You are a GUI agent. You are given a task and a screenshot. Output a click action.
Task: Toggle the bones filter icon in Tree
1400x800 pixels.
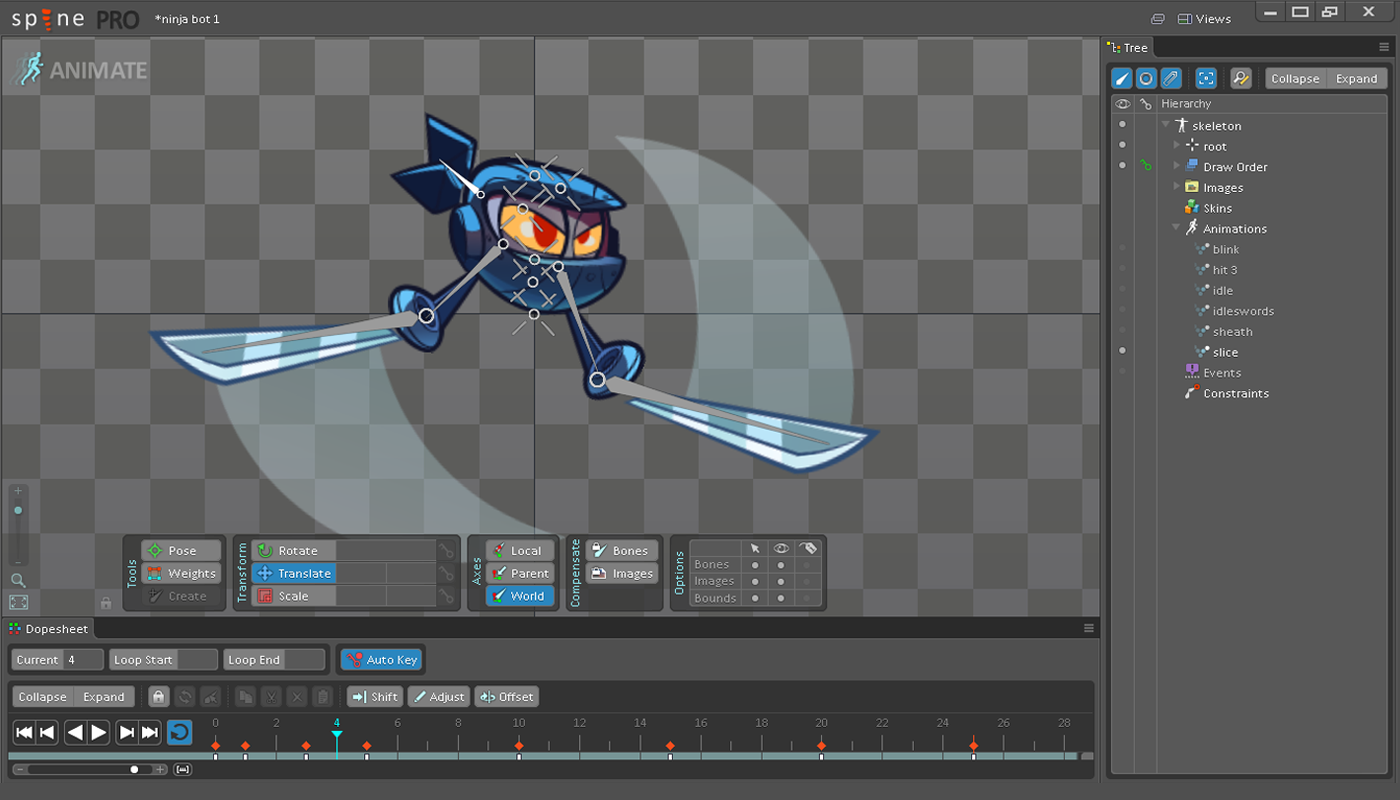click(x=1122, y=78)
